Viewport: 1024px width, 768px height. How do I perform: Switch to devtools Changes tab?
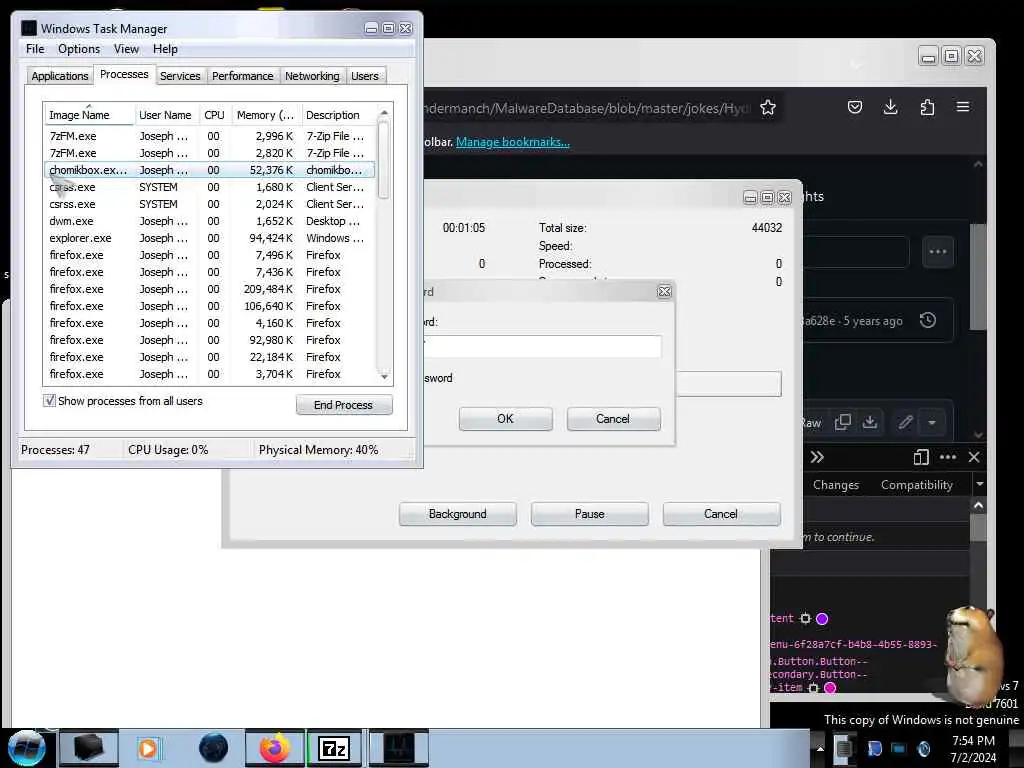point(836,485)
